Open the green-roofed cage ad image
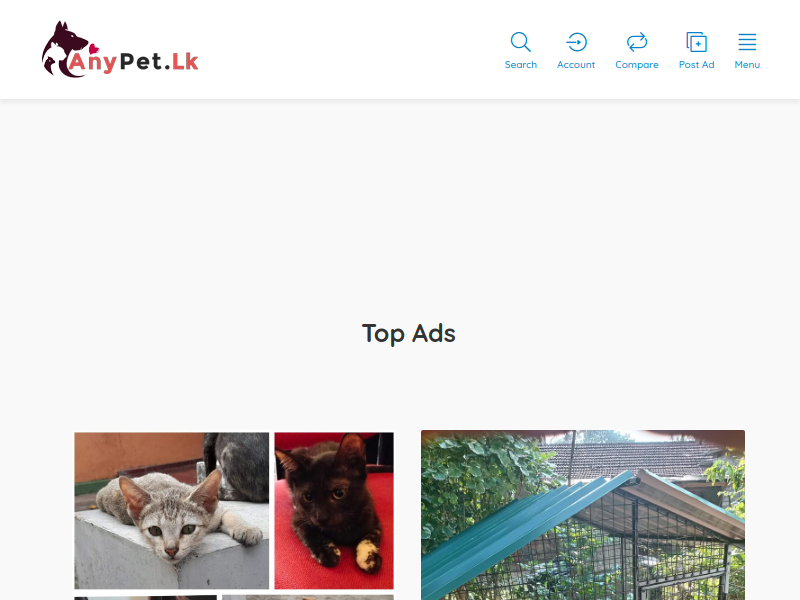800x600 pixels. point(583,515)
